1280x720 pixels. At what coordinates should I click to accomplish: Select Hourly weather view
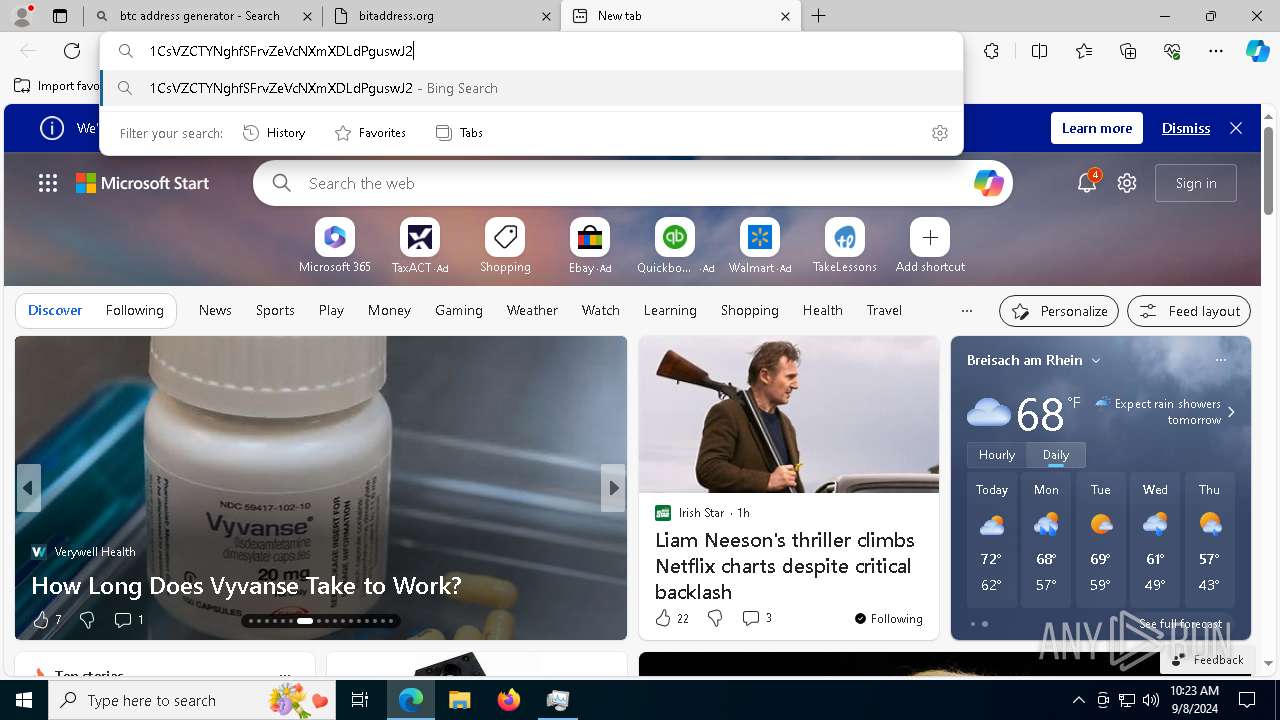point(997,454)
